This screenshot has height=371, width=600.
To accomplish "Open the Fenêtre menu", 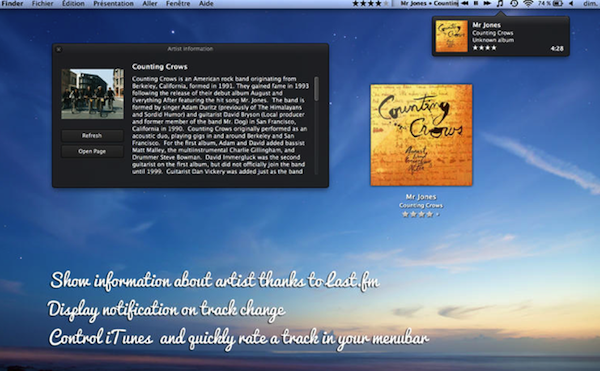I will (178, 3).
